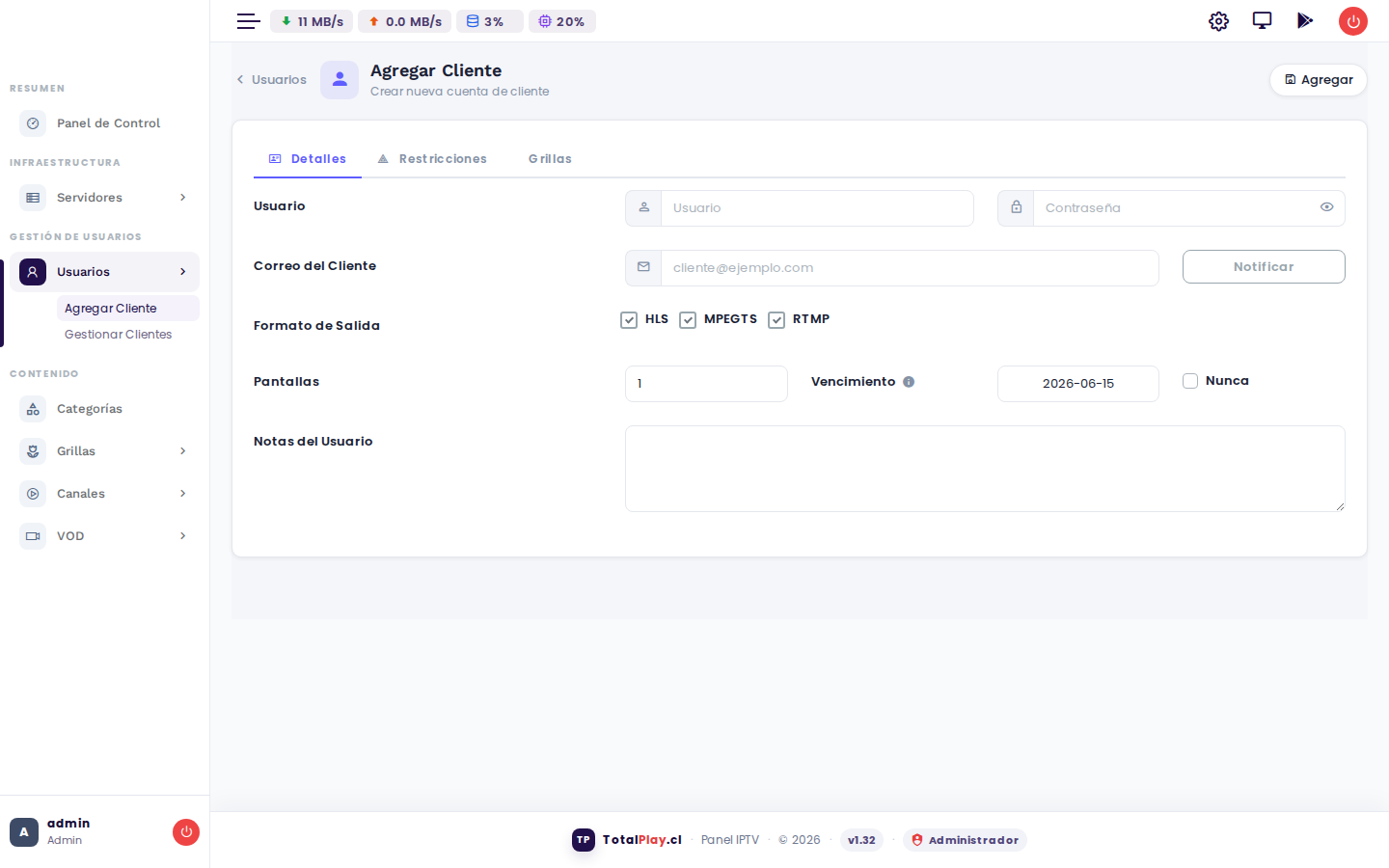Viewport: 1389px width, 868px height.
Task: Click the Panel IPTV footer text
Action: coord(730,840)
